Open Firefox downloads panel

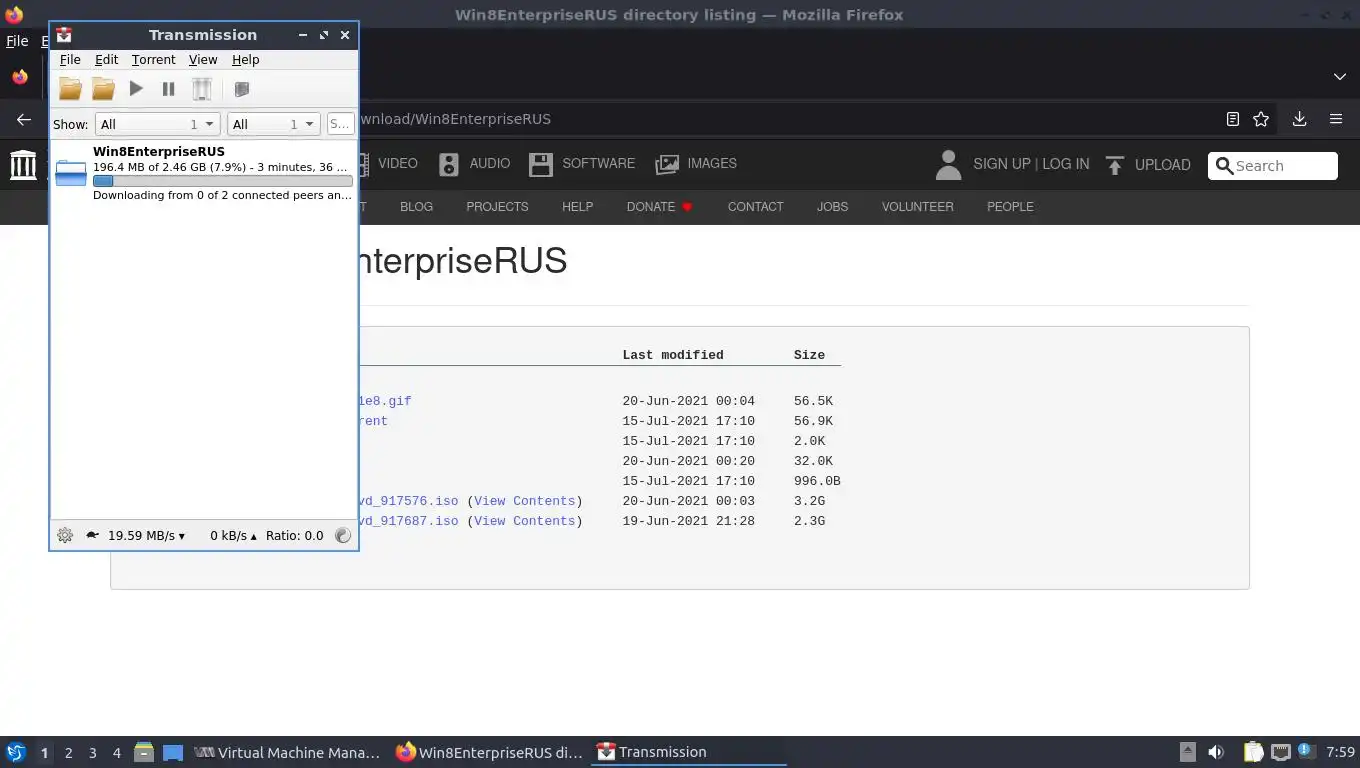pos(1299,119)
